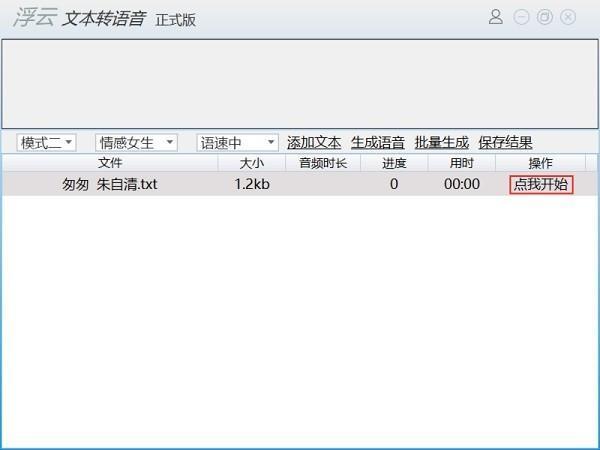Sort by the 大小 column header

[x=252, y=163]
